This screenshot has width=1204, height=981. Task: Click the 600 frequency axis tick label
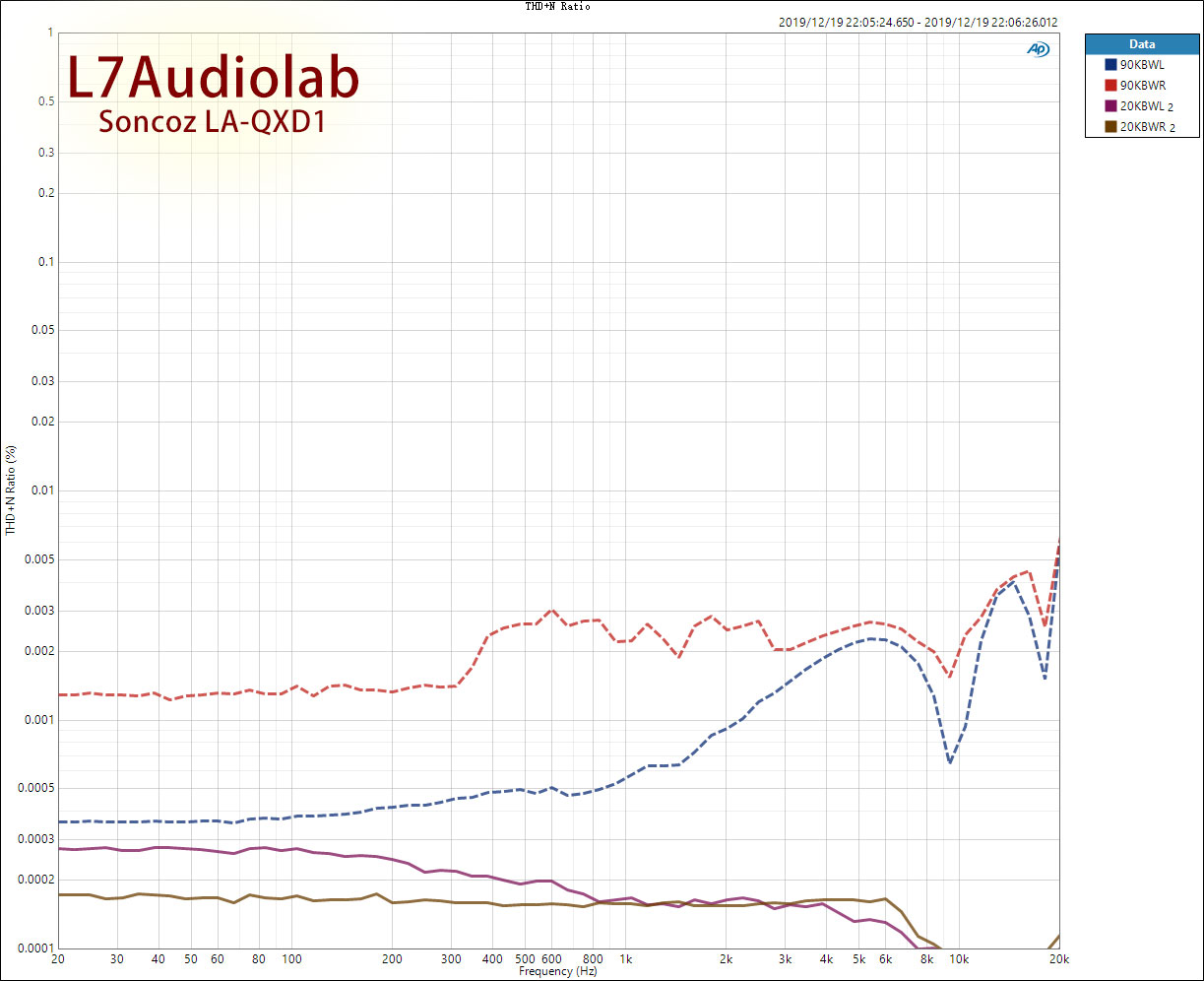(551, 959)
